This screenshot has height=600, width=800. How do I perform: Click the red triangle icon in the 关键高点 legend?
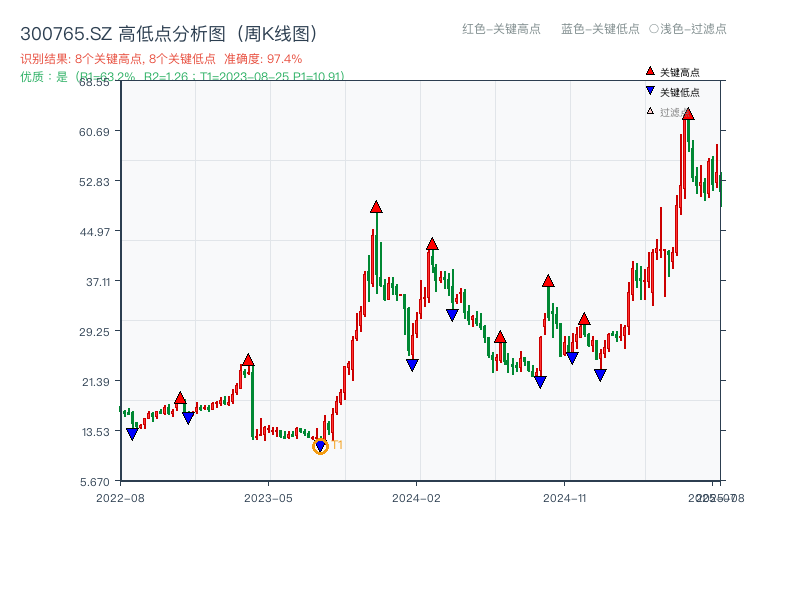click(x=650, y=71)
